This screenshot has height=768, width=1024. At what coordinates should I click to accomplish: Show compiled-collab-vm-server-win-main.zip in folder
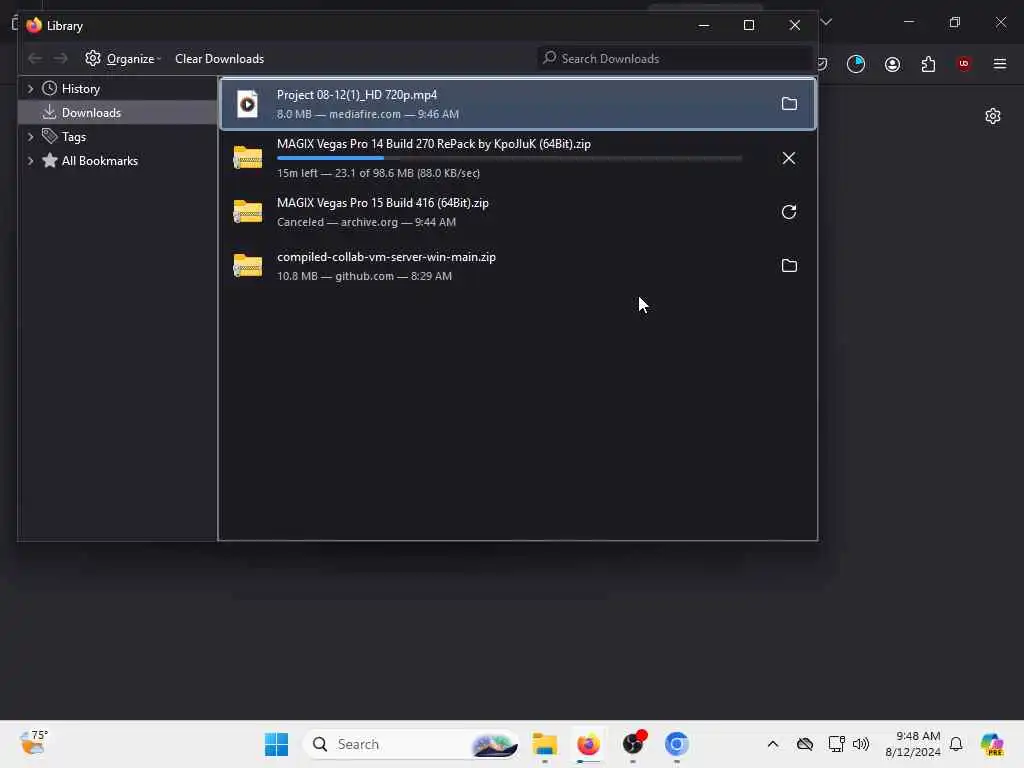click(789, 265)
